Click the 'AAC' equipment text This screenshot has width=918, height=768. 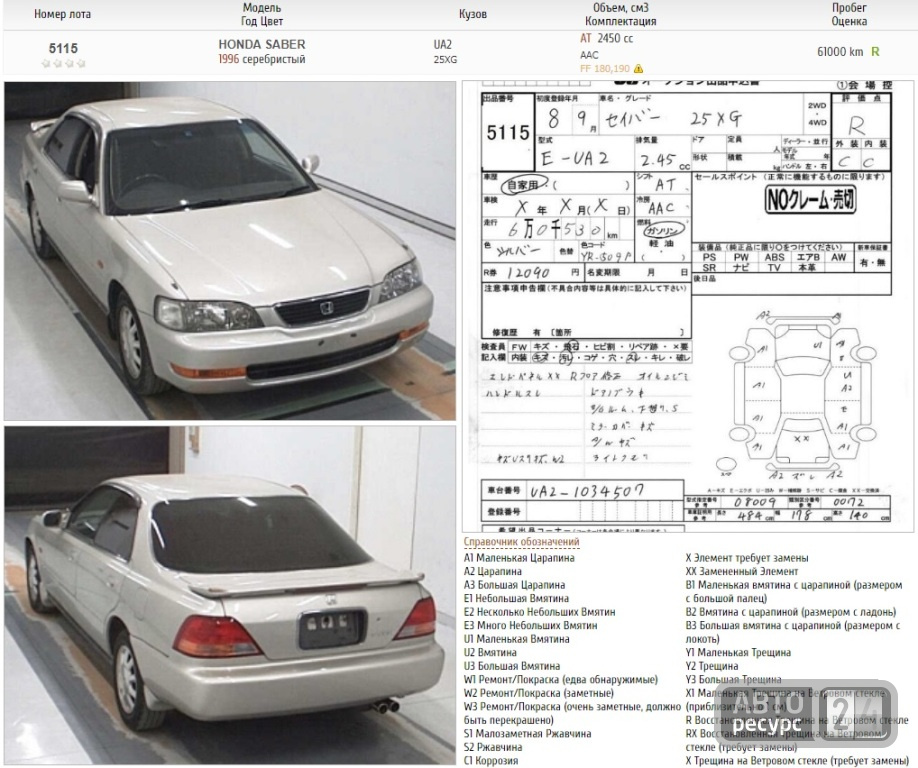pos(589,55)
